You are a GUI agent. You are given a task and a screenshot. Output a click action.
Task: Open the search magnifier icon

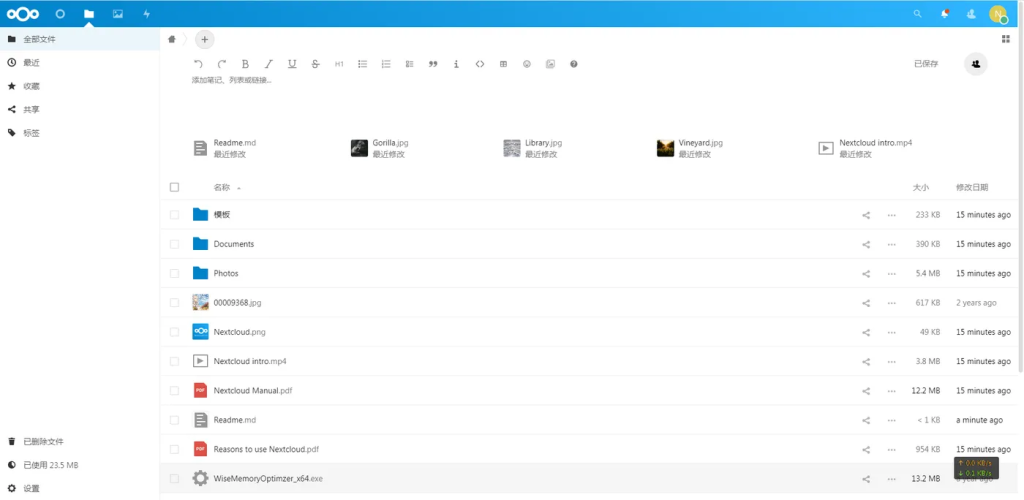pos(918,14)
